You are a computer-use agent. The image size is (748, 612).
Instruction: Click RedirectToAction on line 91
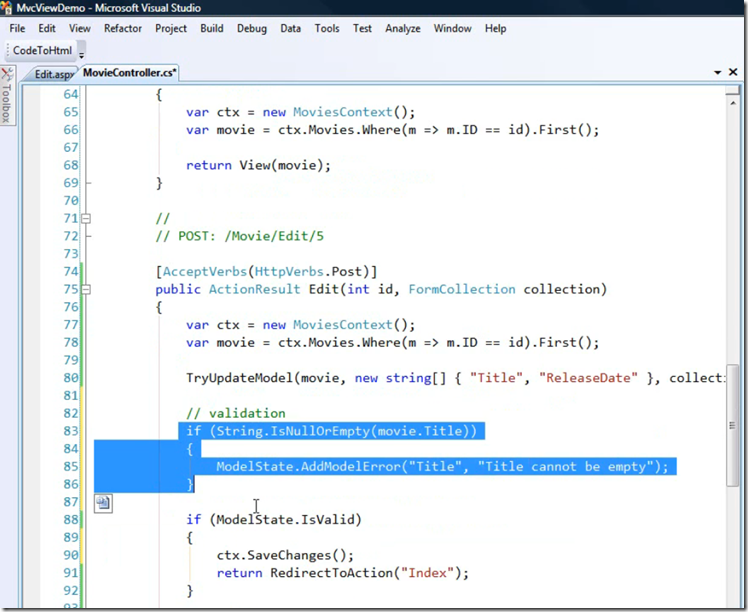(331, 573)
